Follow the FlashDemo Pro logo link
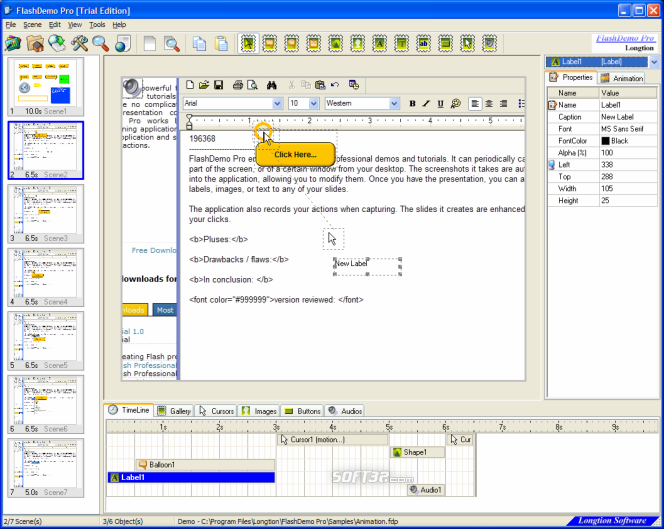The height and width of the screenshot is (529, 664). click(x=625, y=38)
